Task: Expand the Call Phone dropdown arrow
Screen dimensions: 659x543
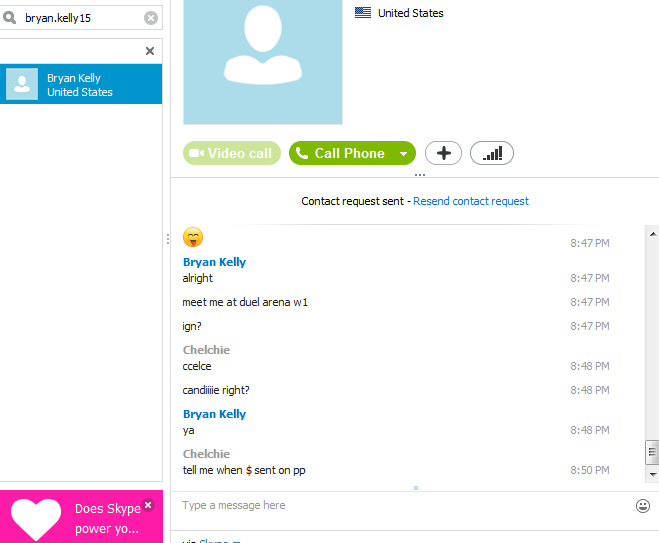Action: [403, 153]
